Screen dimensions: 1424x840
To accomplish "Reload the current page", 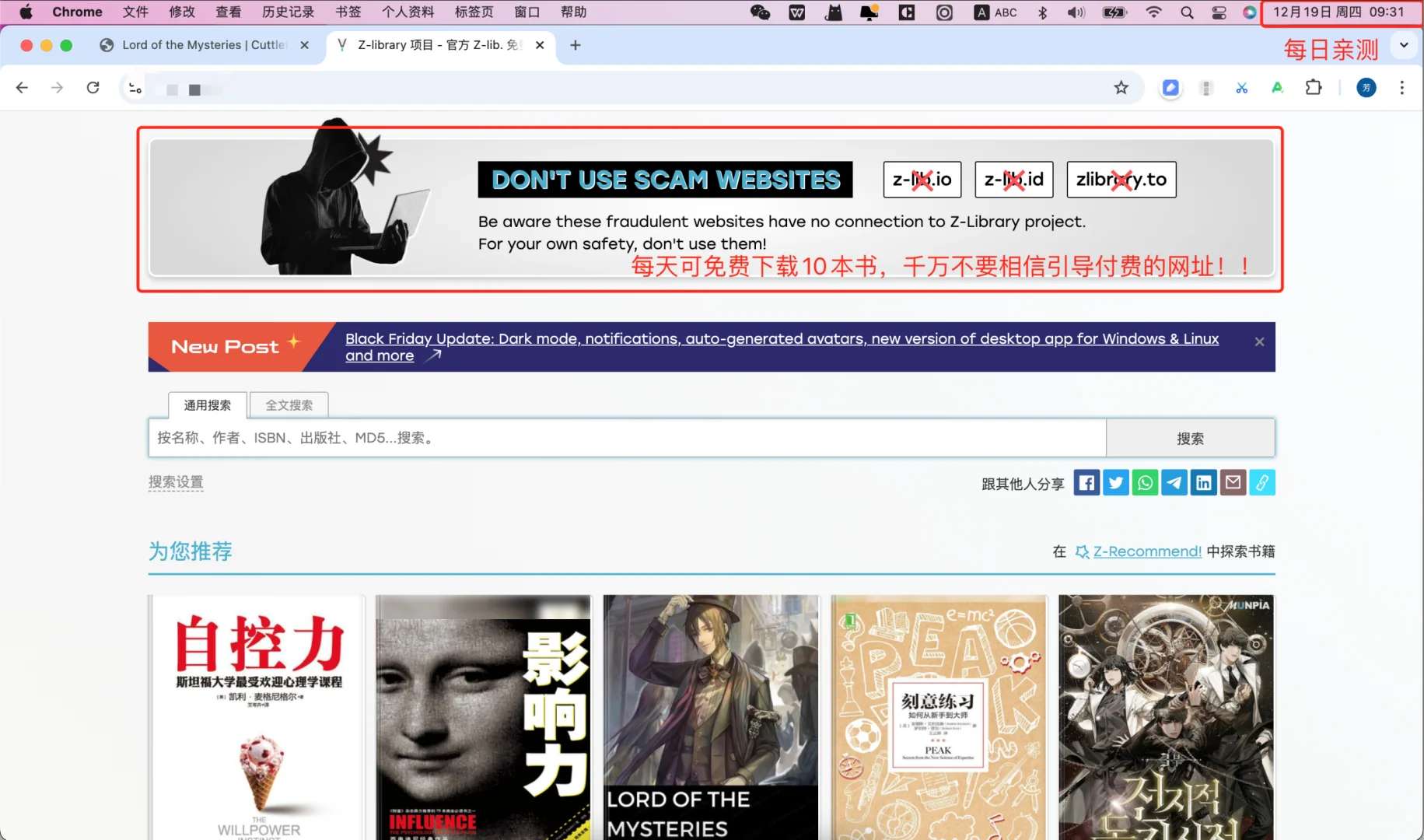I will [x=93, y=88].
